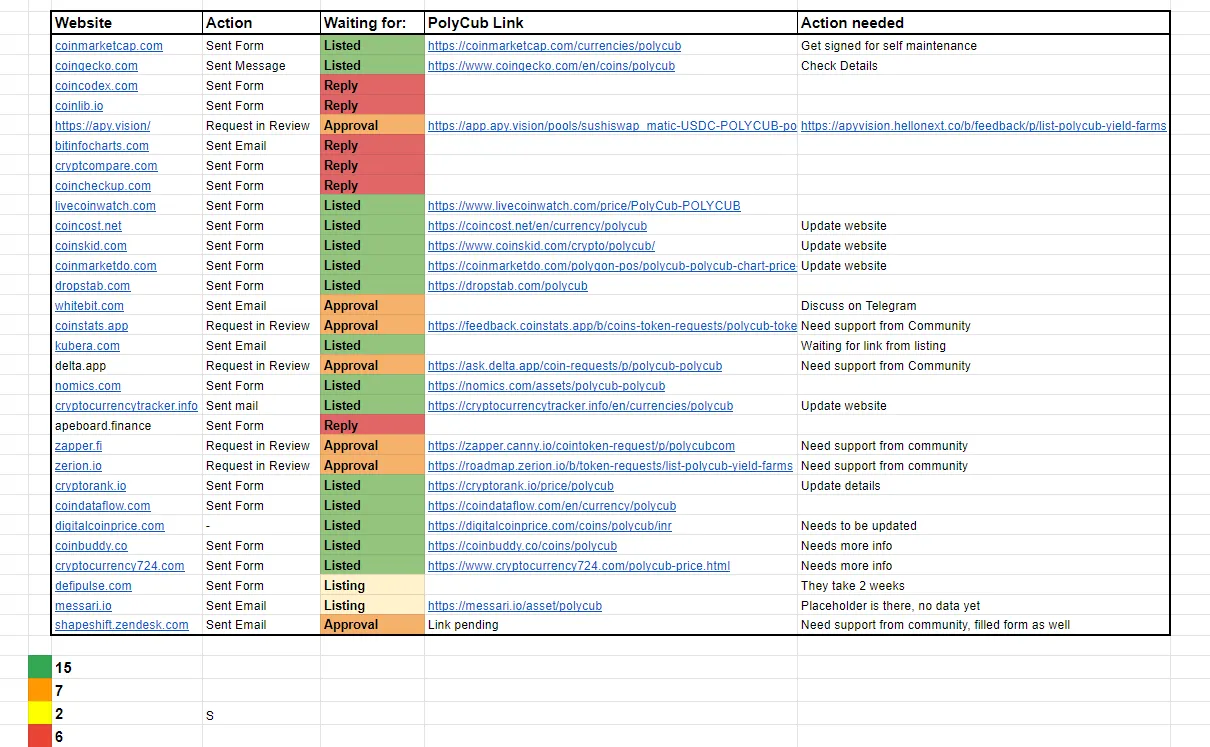Viewport: 1210px width, 747px height.
Task: Open the coincheckup.com link
Action: (x=103, y=186)
